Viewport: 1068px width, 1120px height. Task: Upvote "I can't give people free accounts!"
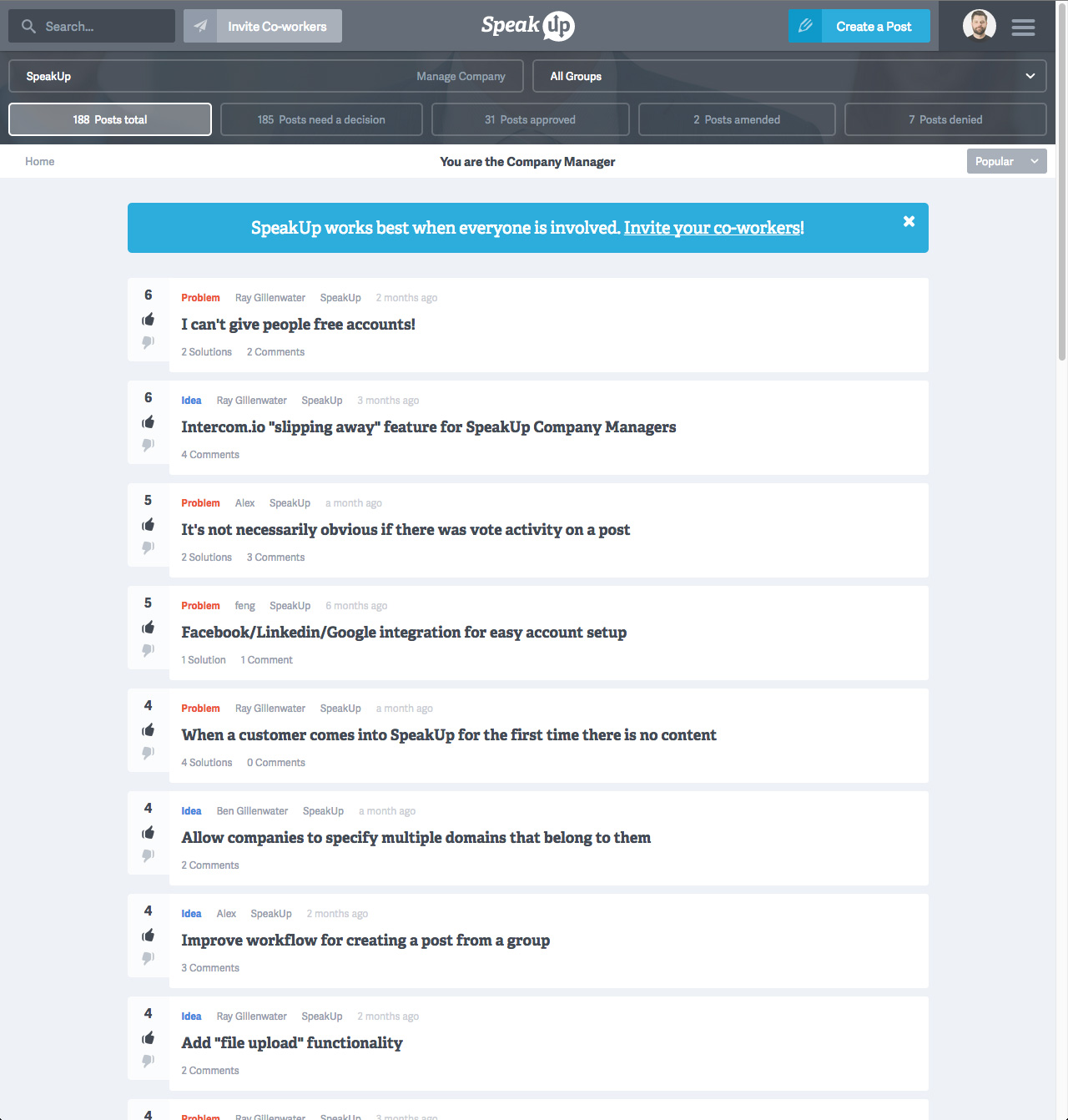pyautogui.click(x=149, y=320)
